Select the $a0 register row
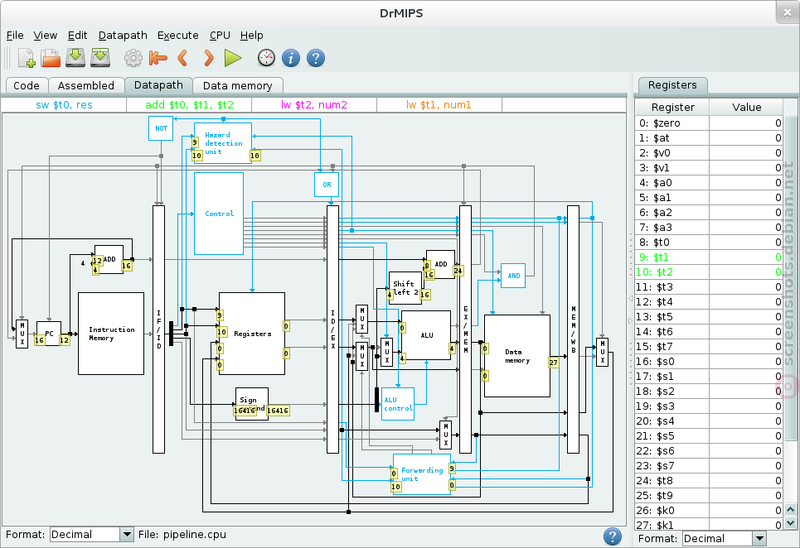 [x=709, y=183]
